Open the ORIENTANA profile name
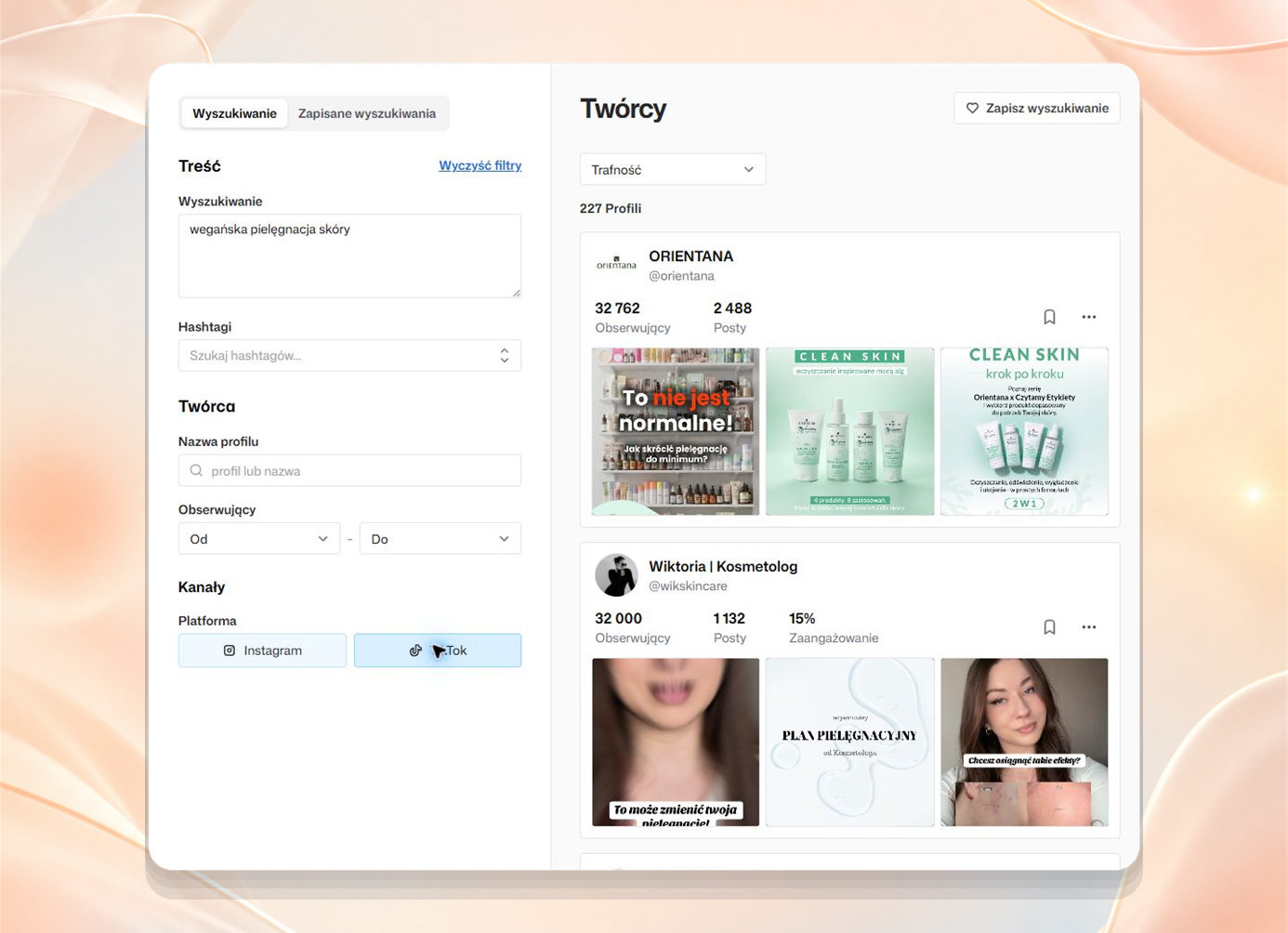 tap(691, 256)
